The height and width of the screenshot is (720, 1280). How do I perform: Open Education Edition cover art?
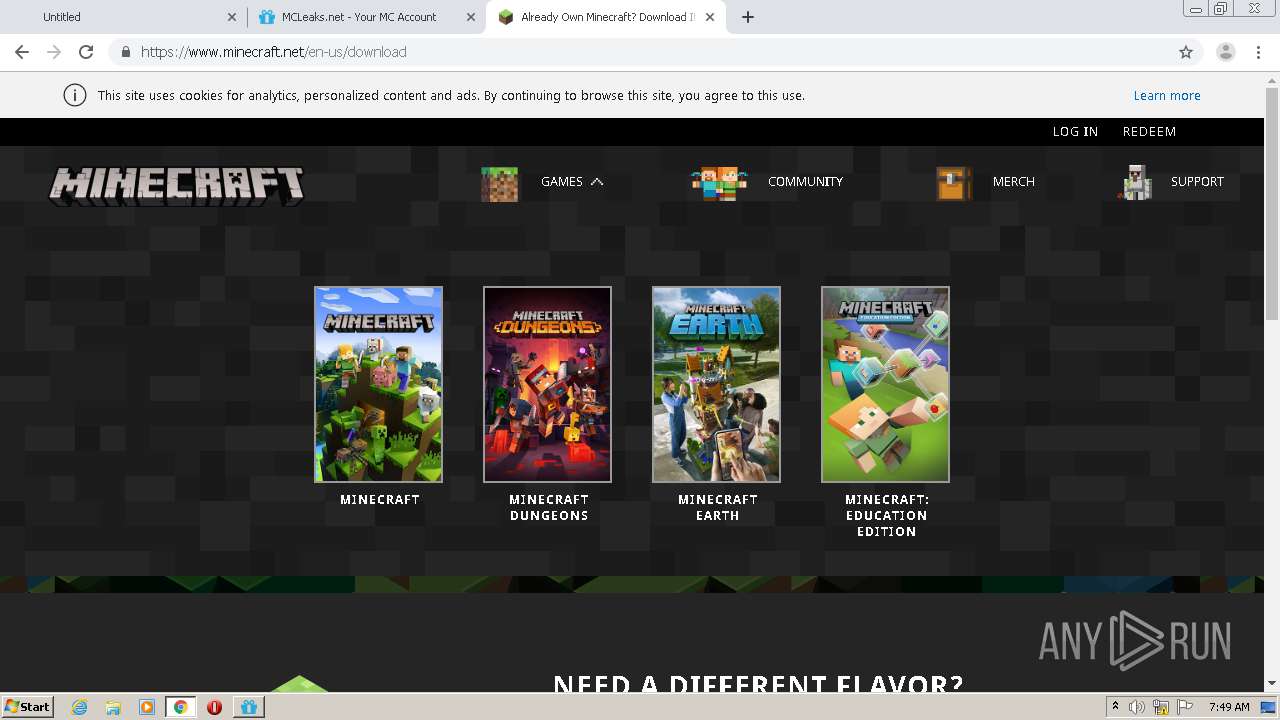click(x=885, y=384)
